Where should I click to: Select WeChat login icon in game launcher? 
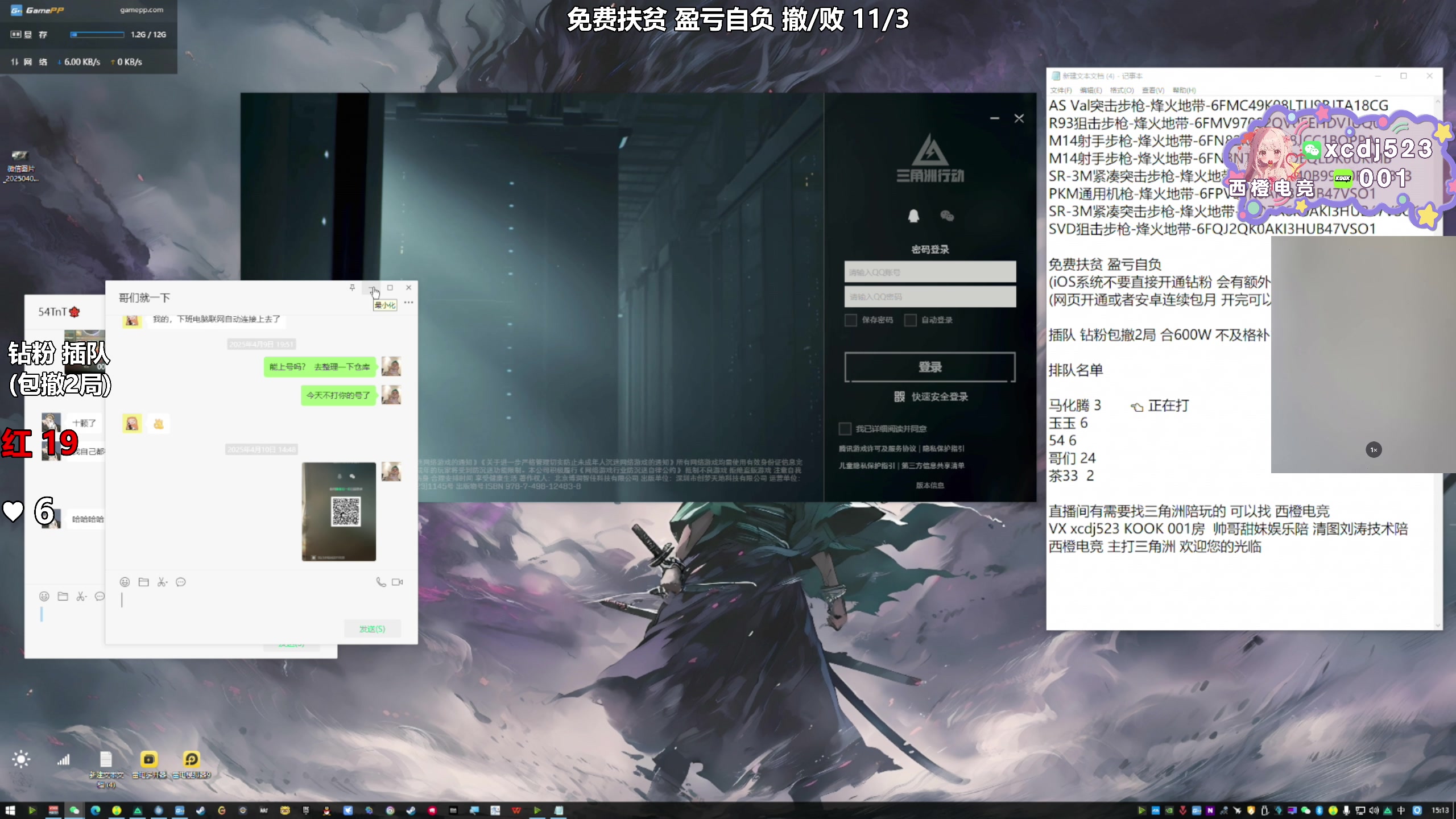click(947, 216)
